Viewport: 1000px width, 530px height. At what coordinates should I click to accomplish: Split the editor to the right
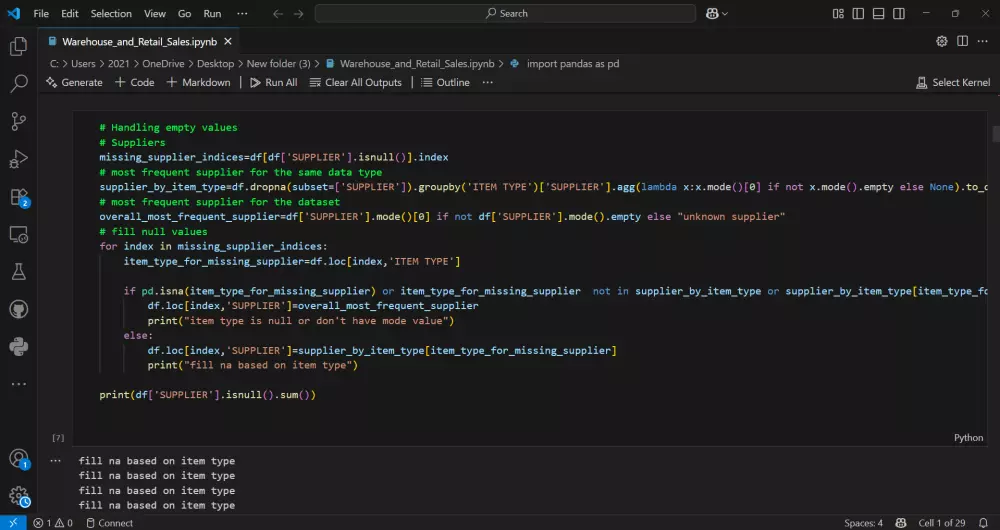(962, 41)
